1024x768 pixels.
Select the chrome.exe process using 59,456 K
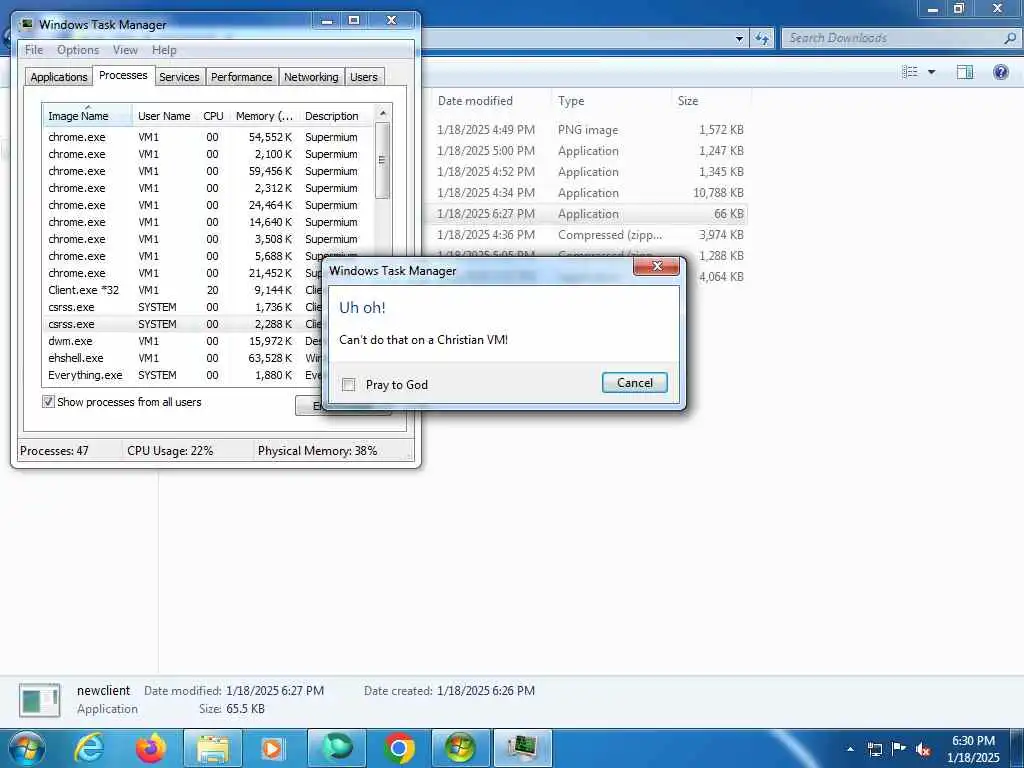coord(208,171)
